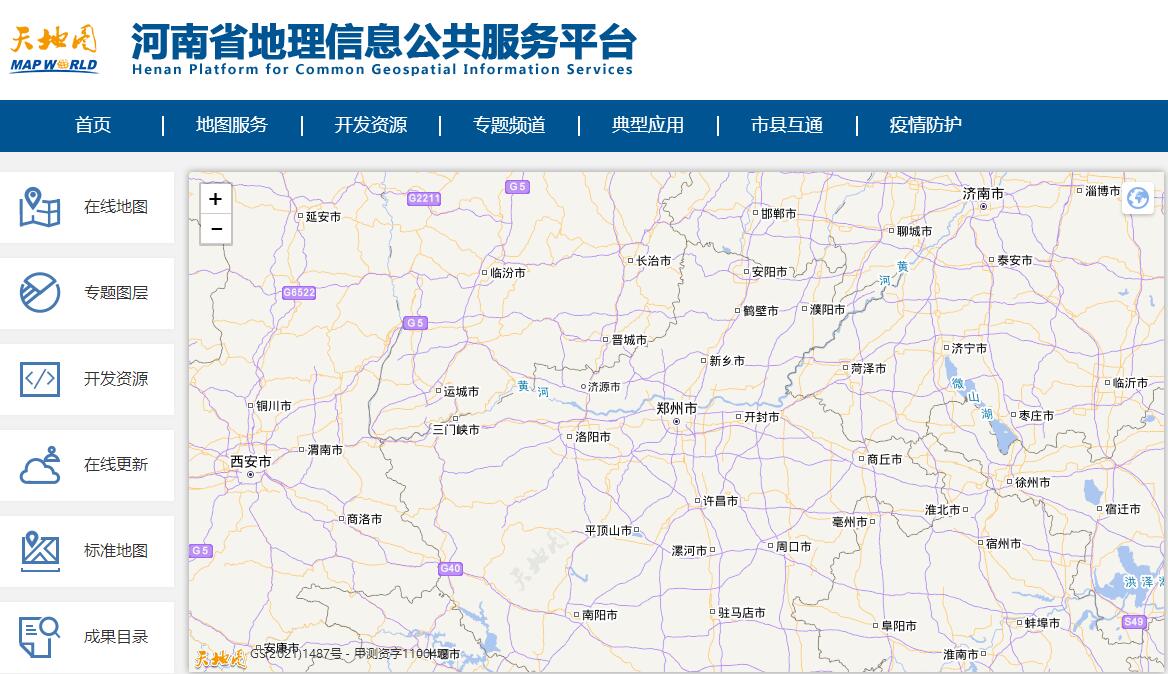Select the 专题图层 sidebar icon
The width and height of the screenshot is (1168, 674).
click(x=87, y=293)
